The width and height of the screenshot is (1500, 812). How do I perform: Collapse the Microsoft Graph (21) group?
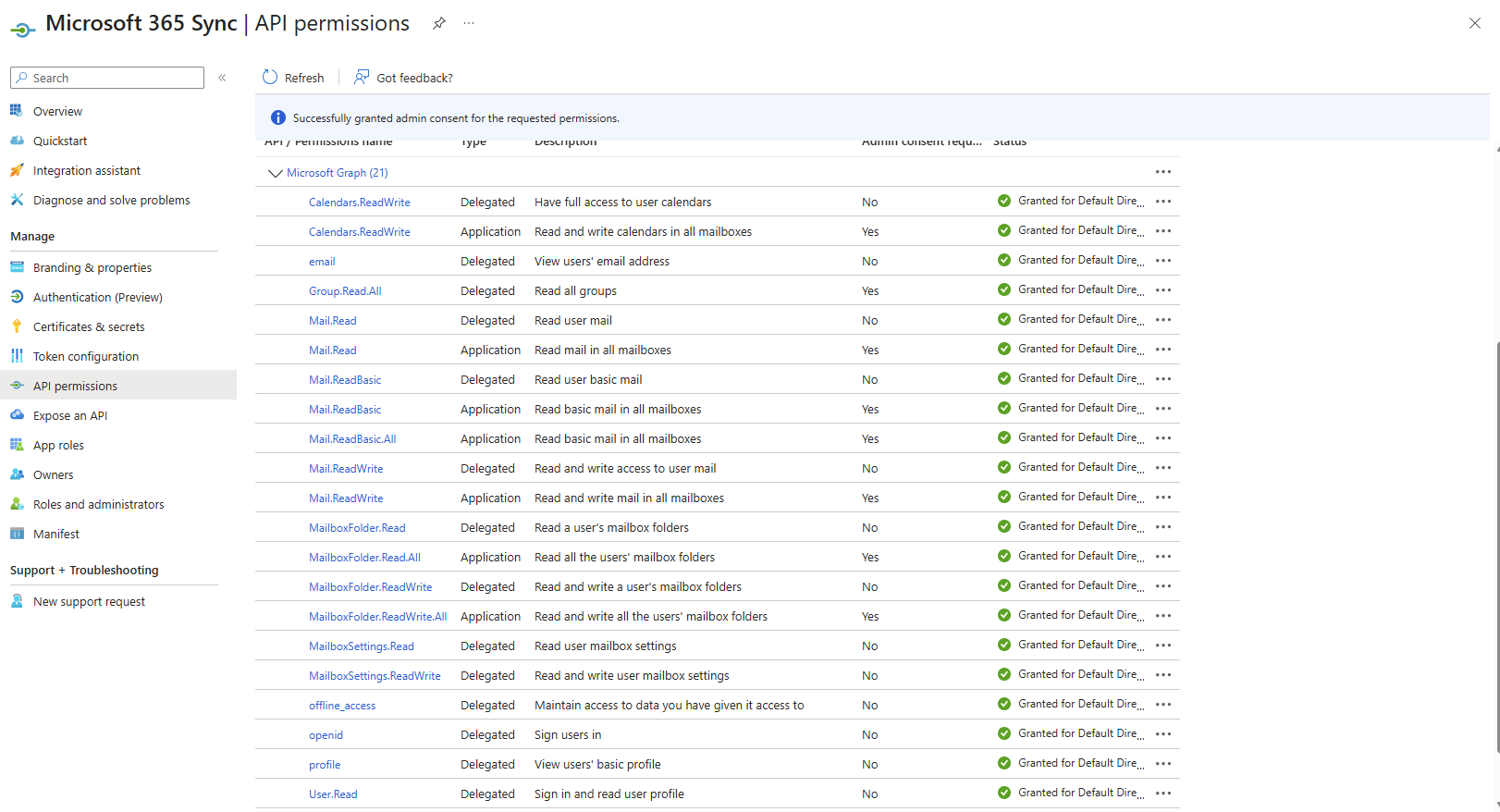pyautogui.click(x=275, y=173)
